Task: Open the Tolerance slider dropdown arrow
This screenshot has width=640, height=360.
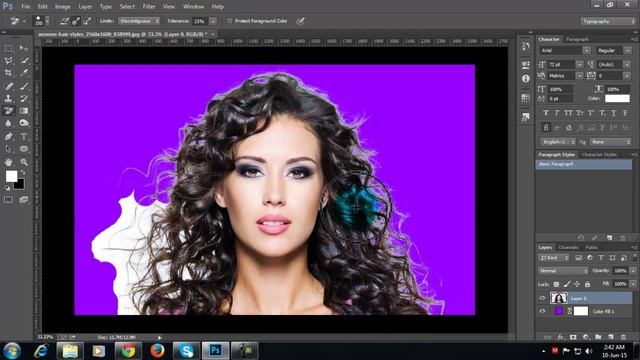Action: [x=213, y=21]
